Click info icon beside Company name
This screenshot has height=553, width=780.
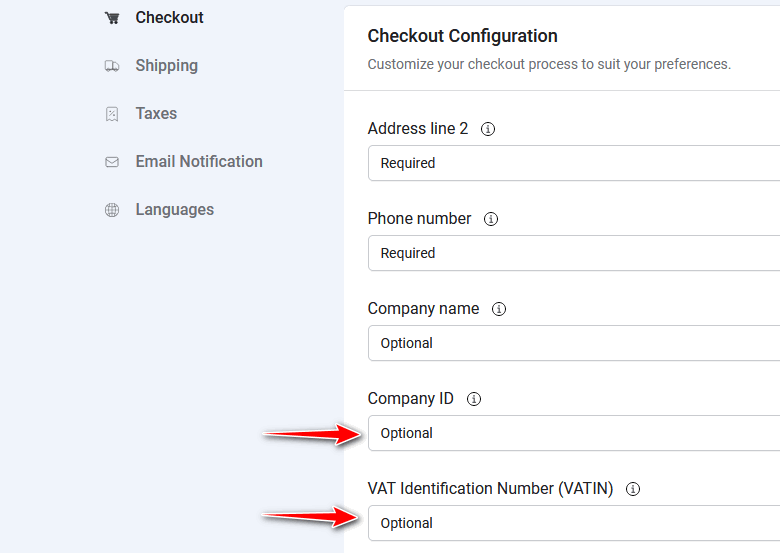[499, 309]
